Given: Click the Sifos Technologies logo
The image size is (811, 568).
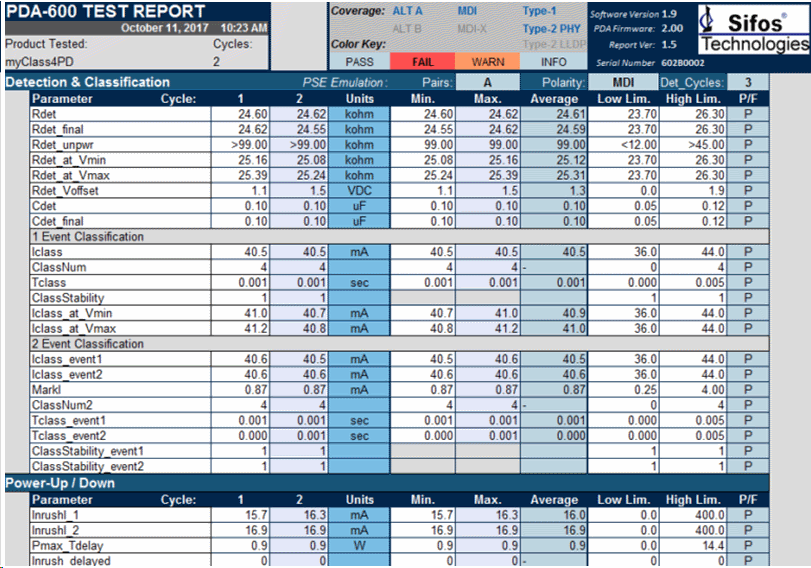Looking at the screenshot, I should coord(754,30).
